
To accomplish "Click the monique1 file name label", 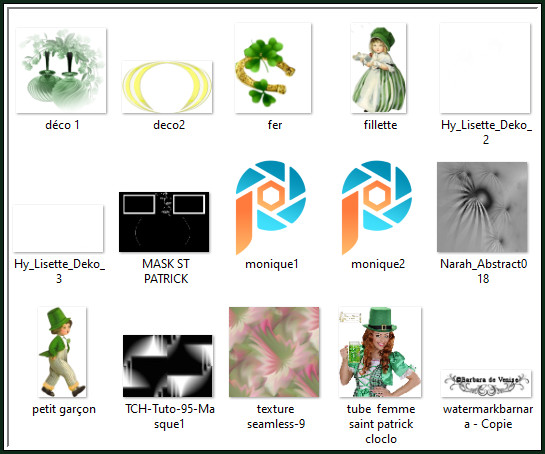I will pos(272,264).
